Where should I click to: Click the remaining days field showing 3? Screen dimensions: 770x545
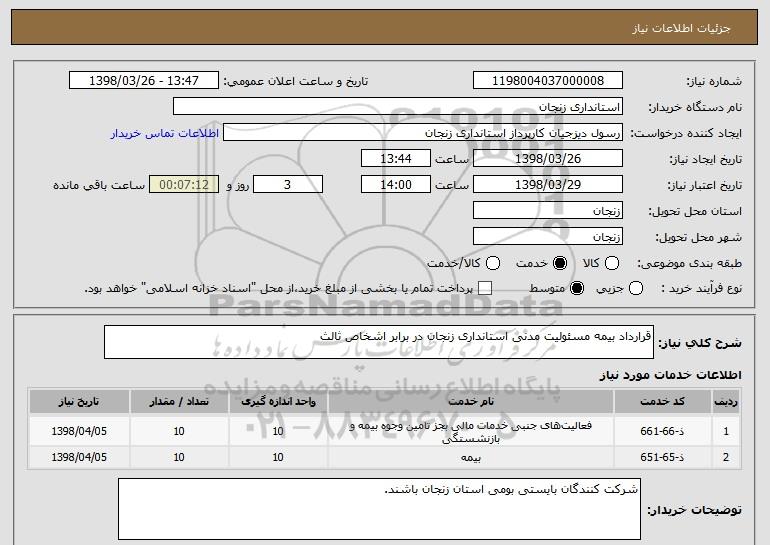[288, 185]
